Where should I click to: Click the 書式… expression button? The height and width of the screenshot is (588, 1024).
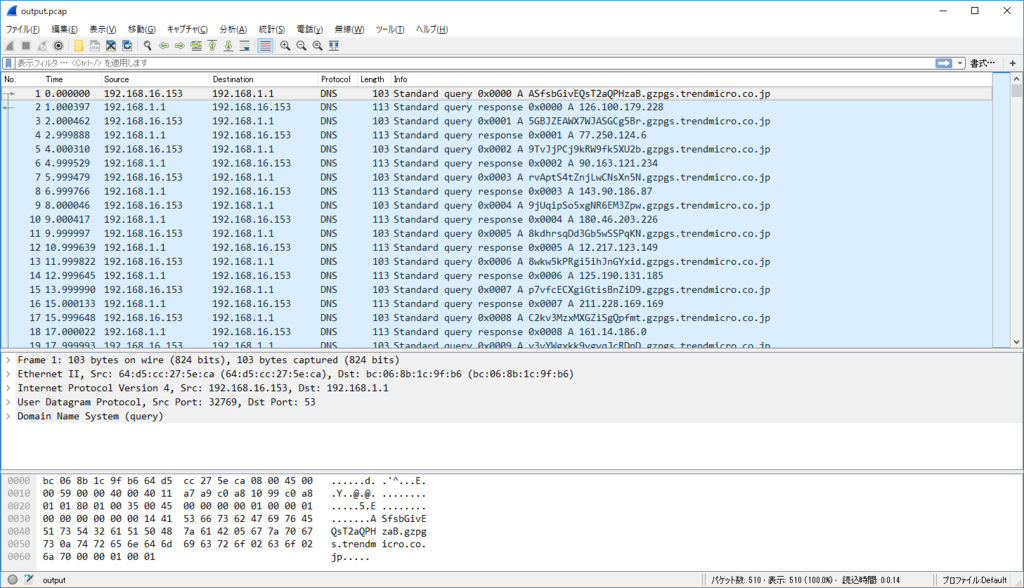[x=982, y=63]
